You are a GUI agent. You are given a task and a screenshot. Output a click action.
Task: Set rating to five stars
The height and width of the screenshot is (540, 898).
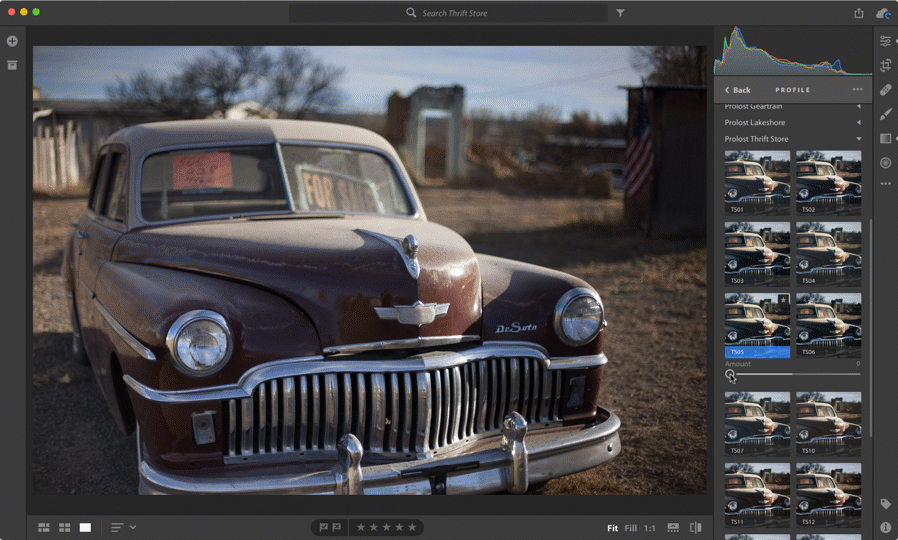412,527
